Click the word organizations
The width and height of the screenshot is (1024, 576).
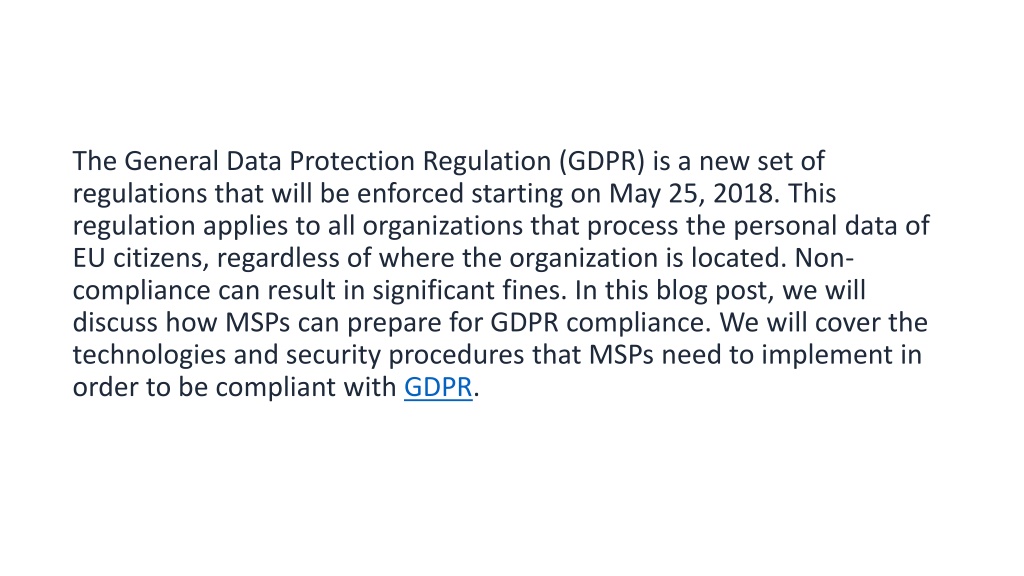tap(443, 226)
